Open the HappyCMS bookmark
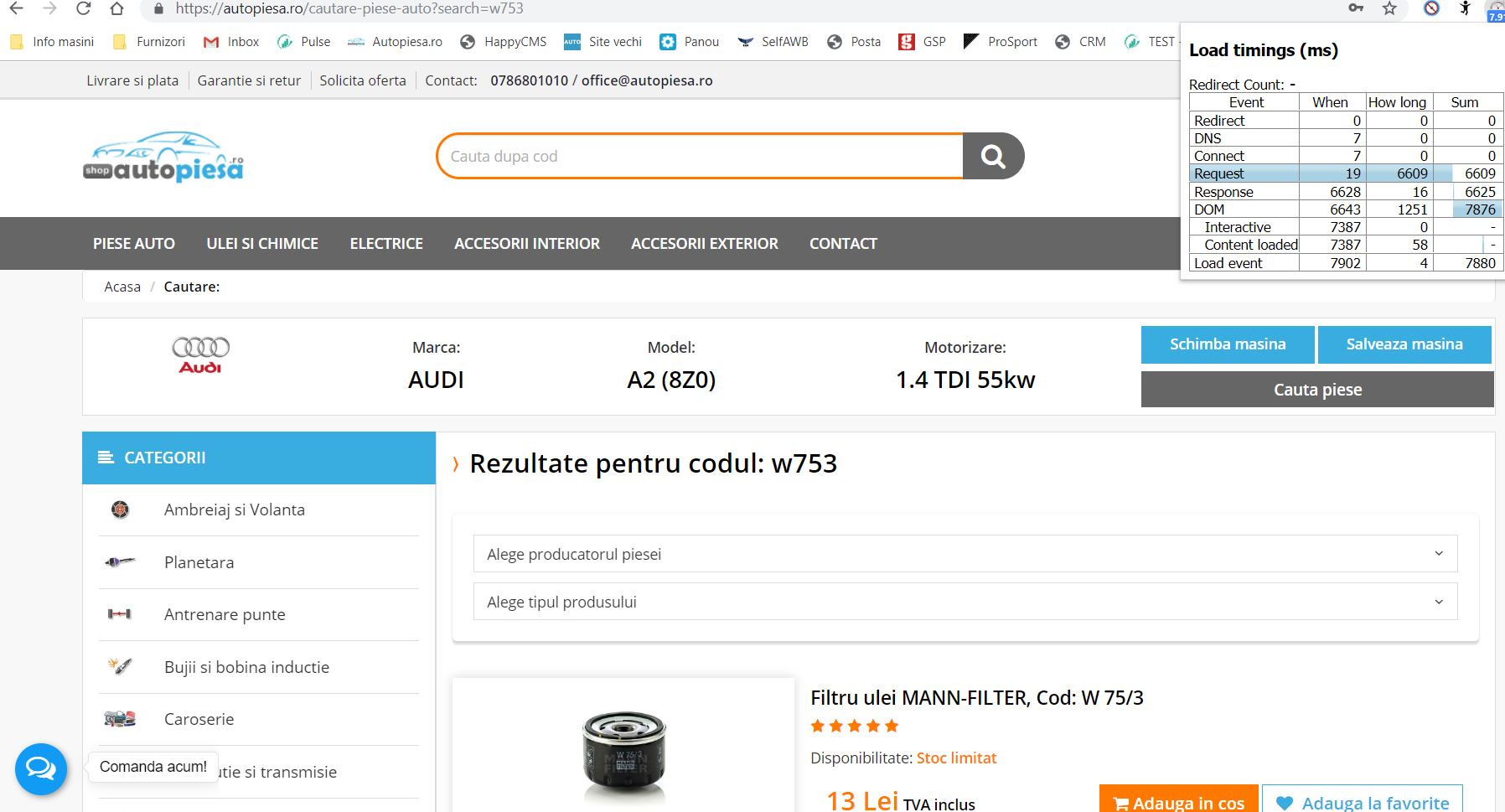Screen dimensions: 1505x812 [504, 42]
